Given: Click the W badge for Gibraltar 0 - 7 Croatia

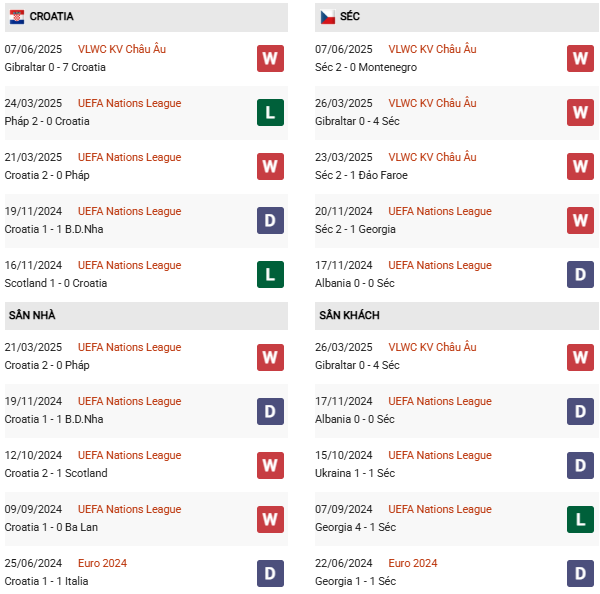Looking at the screenshot, I should click(x=270, y=58).
